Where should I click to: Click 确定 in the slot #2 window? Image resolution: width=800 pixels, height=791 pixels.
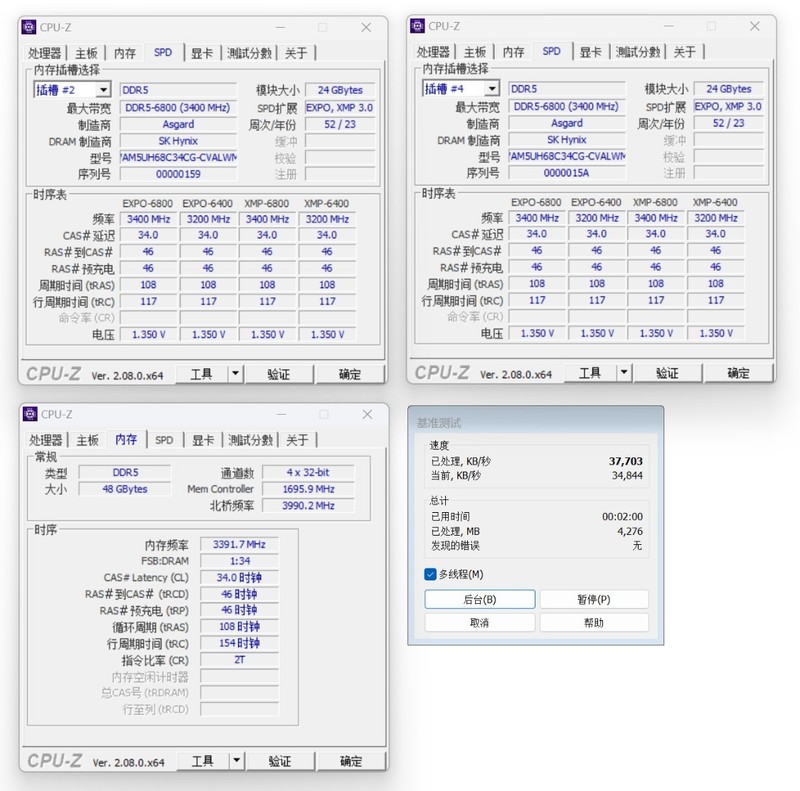tap(349, 373)
